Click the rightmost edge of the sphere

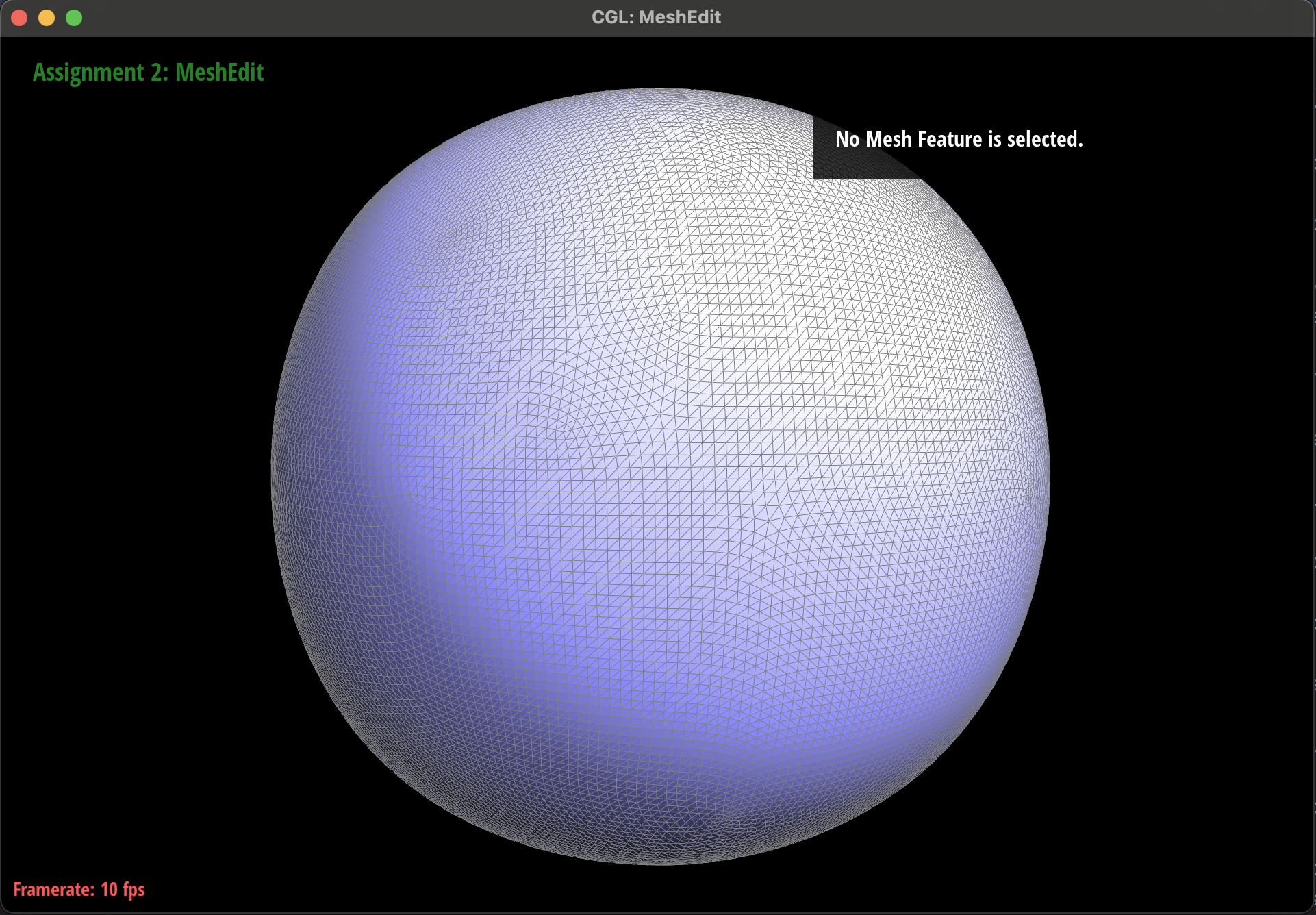point(1047,476)
